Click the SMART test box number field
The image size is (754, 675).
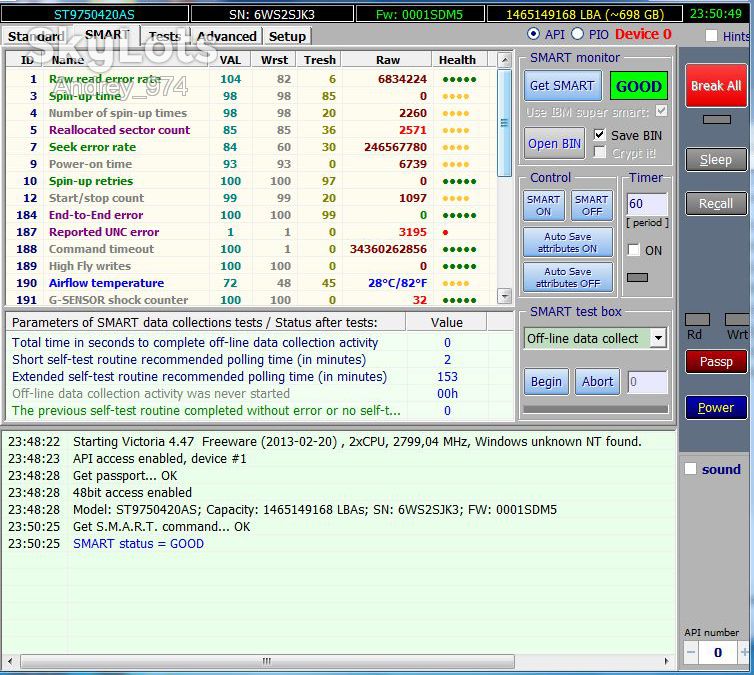click(647, 382)
